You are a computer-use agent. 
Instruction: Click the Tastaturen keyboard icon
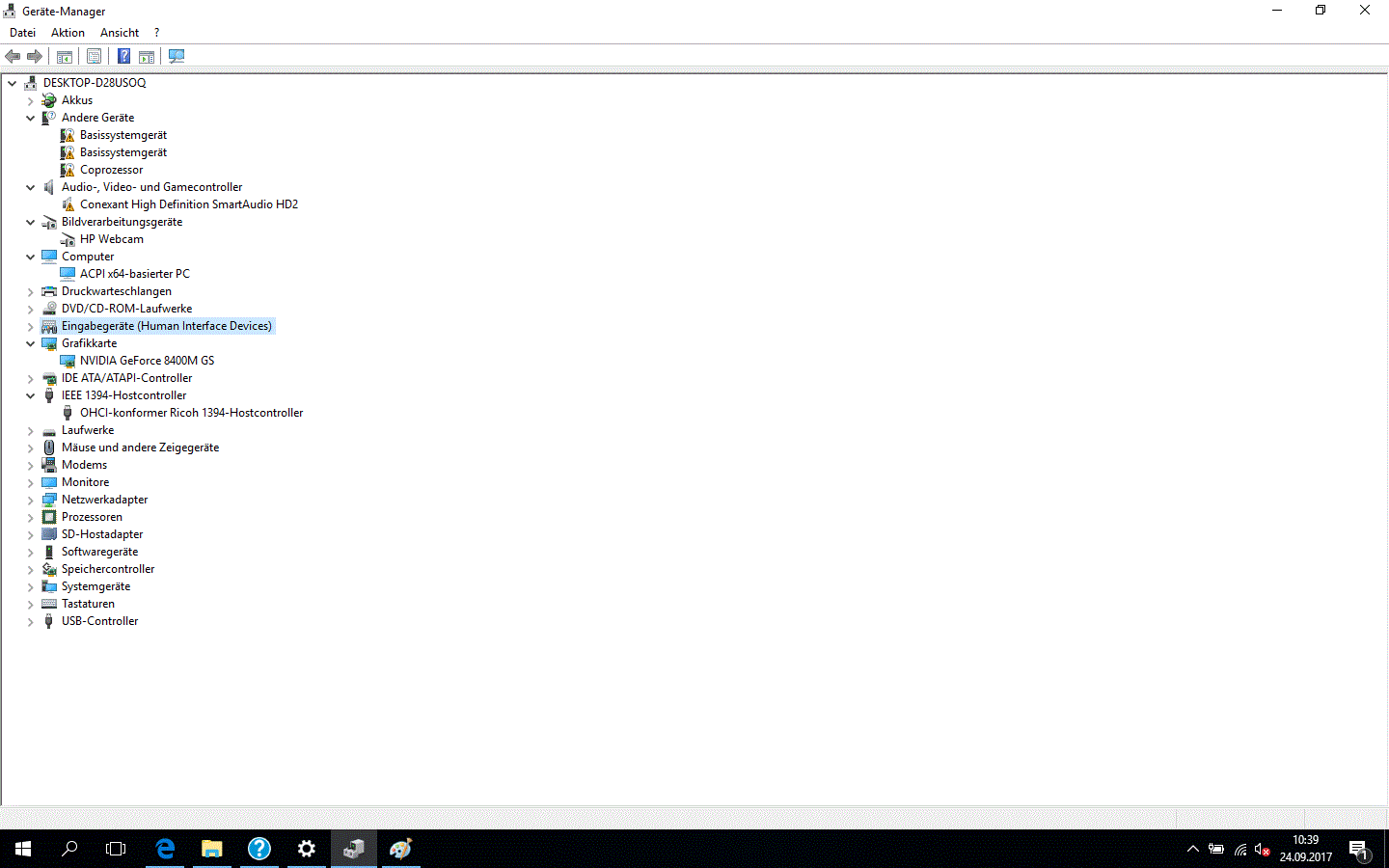coord(49,604)
